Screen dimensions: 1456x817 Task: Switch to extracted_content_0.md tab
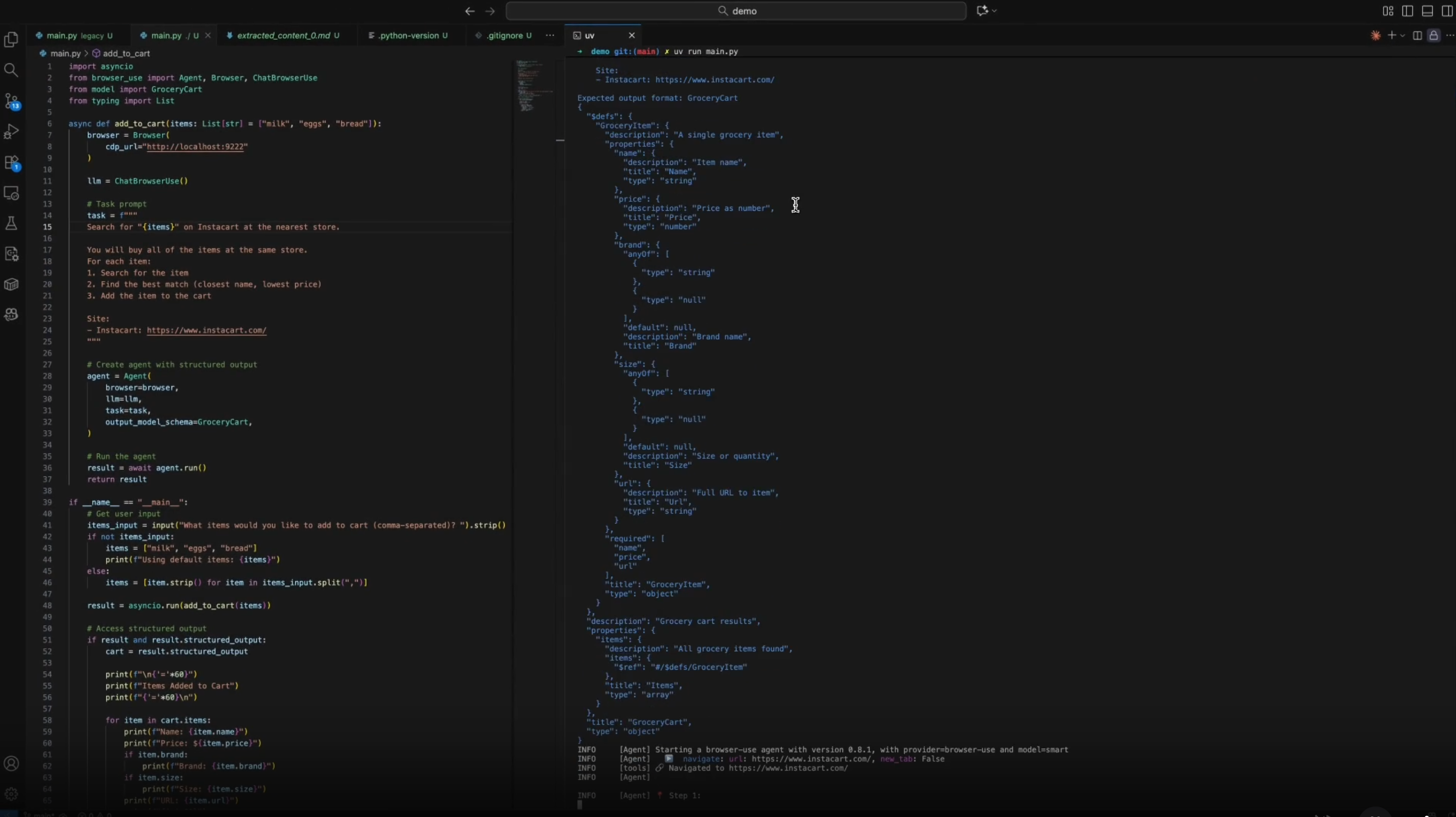tap(283, 35)
